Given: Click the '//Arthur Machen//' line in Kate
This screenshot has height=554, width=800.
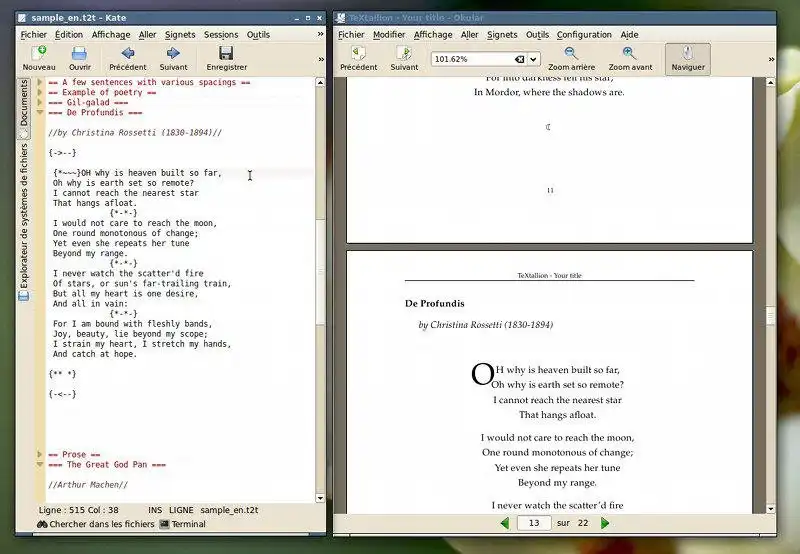Looking at the screenshot, I should pyautogui.click(x=88, y=485).
